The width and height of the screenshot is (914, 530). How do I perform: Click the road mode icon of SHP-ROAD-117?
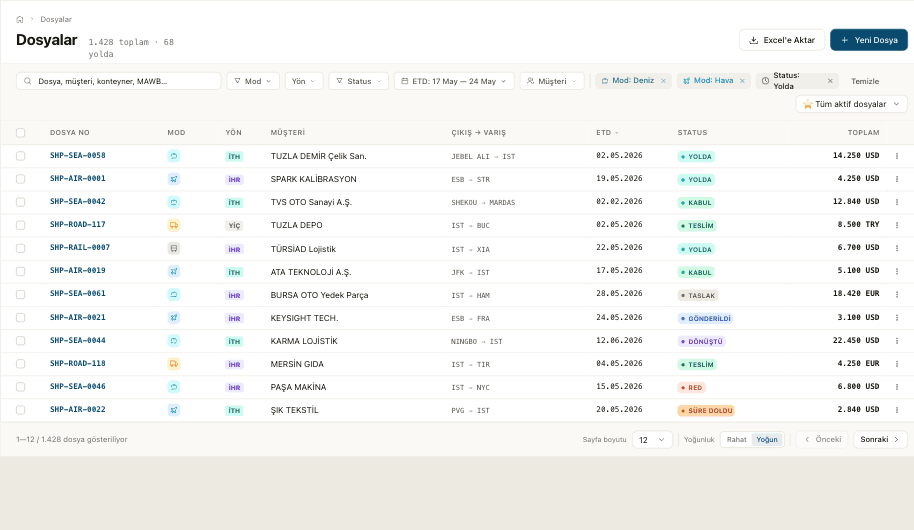coord(174,225)
